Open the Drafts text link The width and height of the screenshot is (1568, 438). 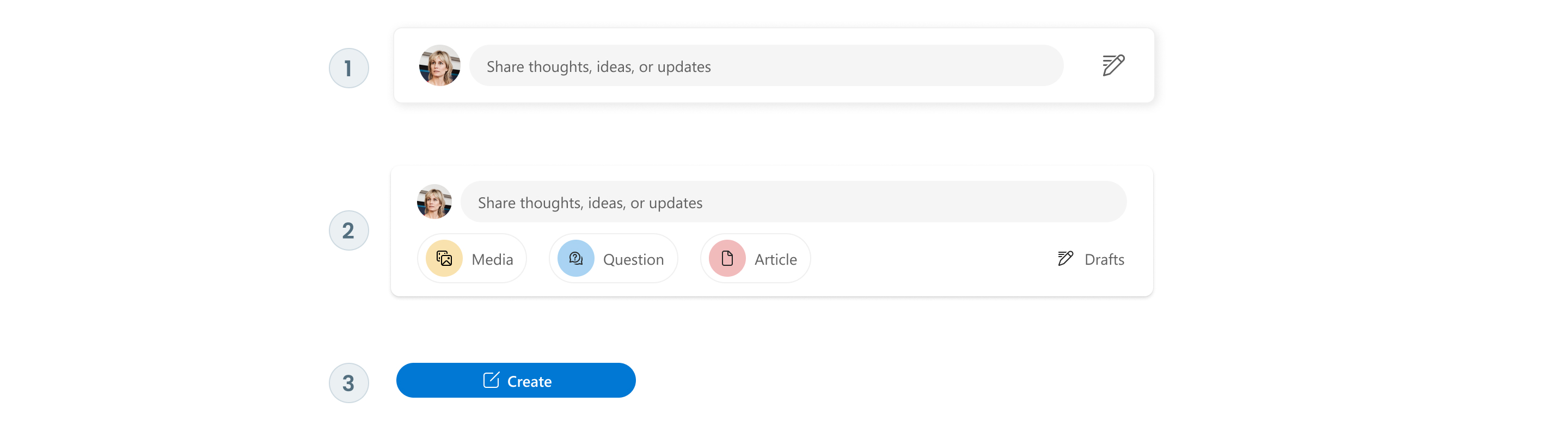tap(1104, 259)
